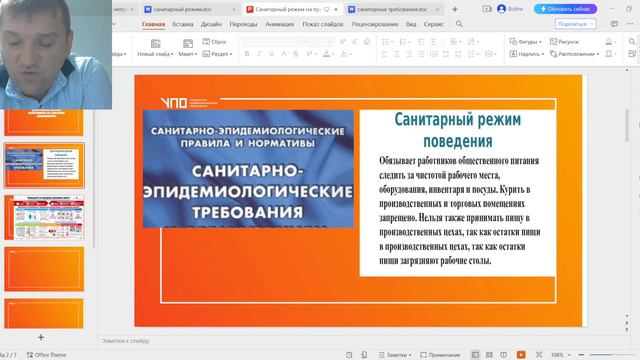Click the increase font size icon
Screen dimensions: 640x360
342,42
